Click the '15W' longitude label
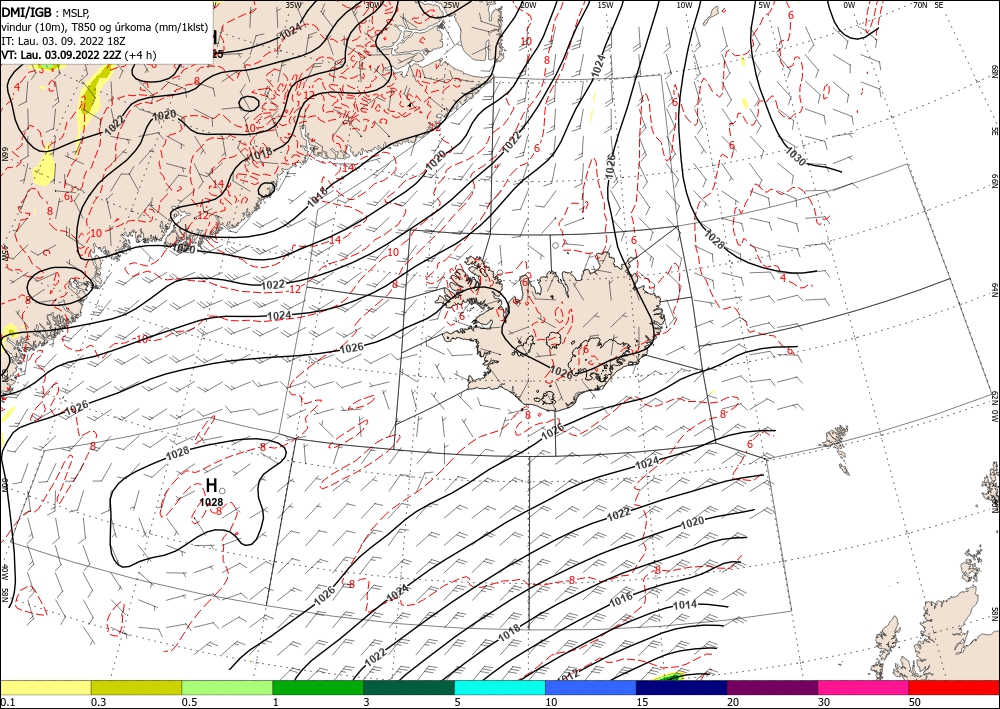The image size is (1000, 709). click(x=605, y=5)
